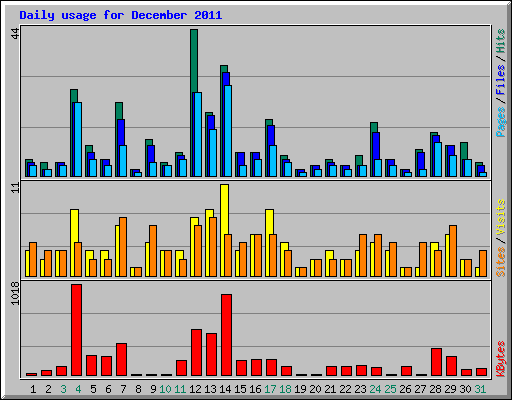The height and width of the screenshot is (400, 512).
Task: Click the yellow visits bar for day 14
Action: coord(224,209)
